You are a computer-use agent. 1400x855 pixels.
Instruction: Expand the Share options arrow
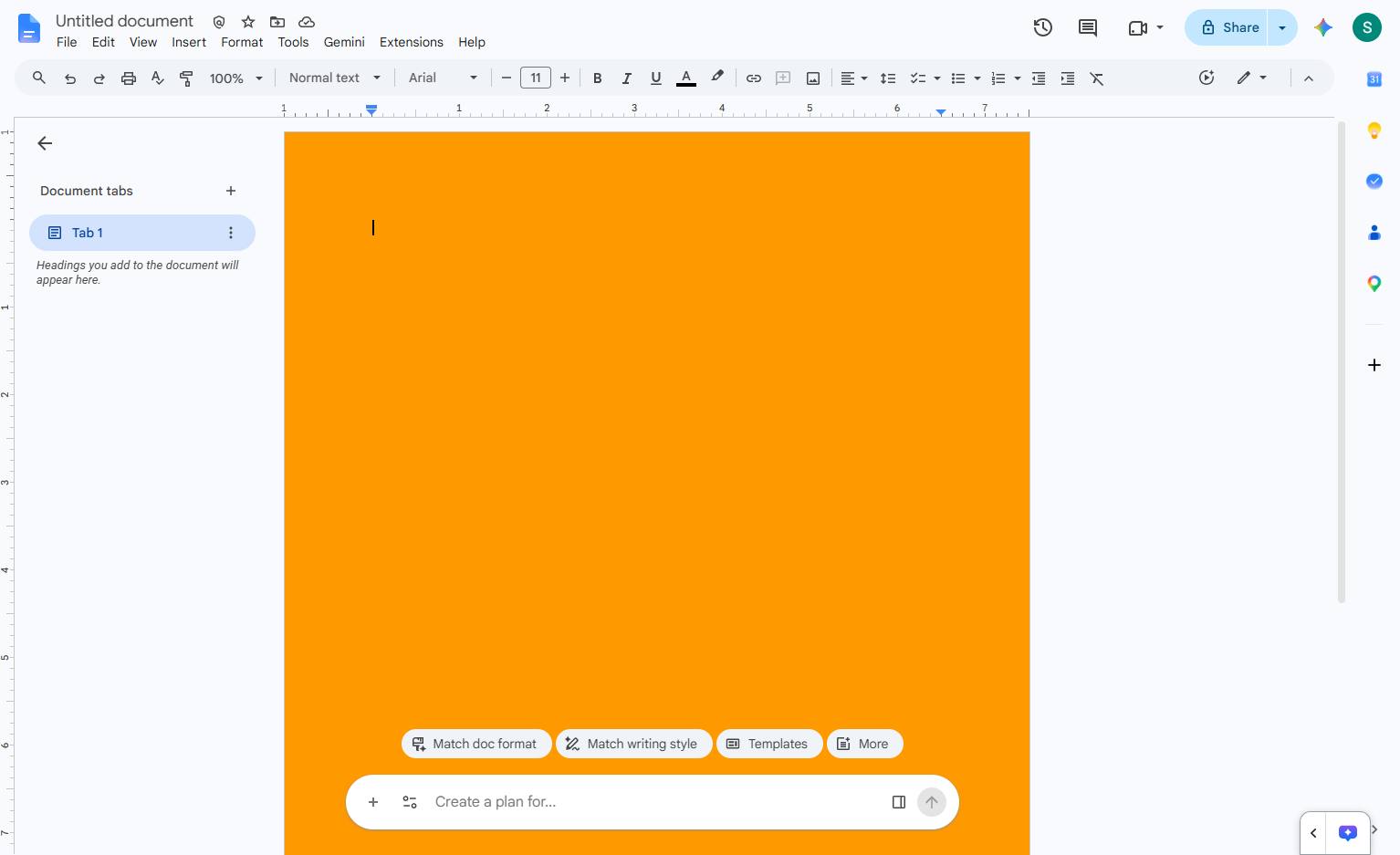[1282, 27]
